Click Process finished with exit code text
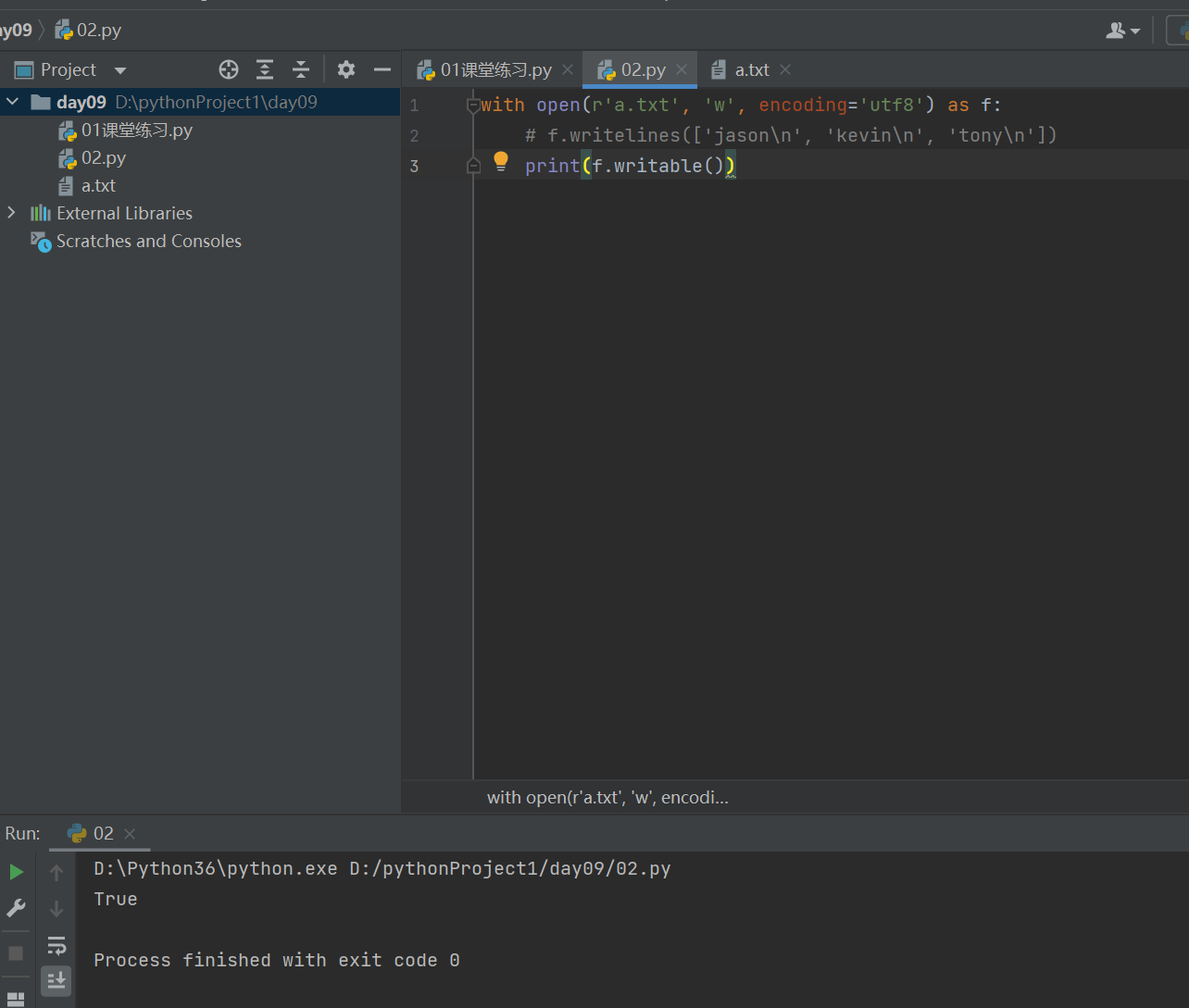Screen dimensions: 1189x1008 coord(276,960)
